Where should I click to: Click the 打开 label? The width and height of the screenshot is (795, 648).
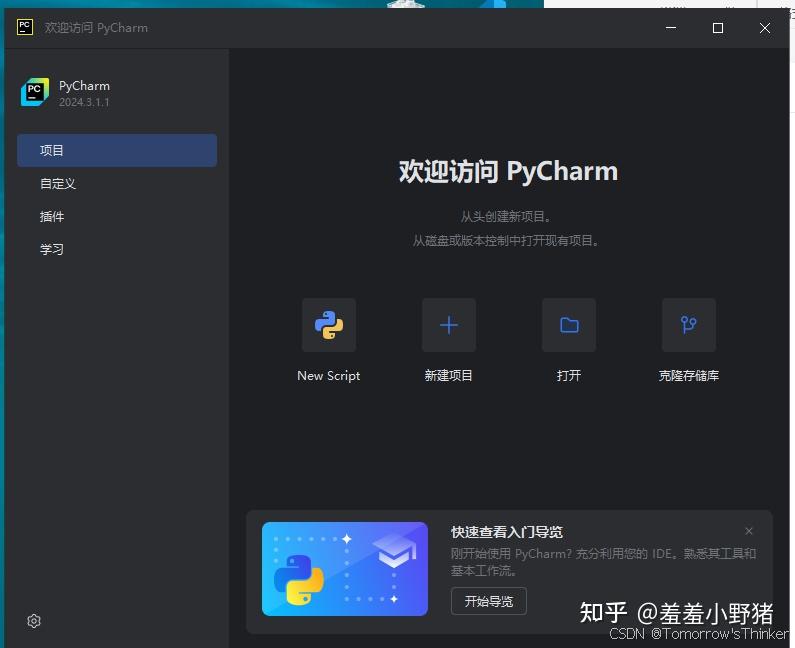[569, 376]
